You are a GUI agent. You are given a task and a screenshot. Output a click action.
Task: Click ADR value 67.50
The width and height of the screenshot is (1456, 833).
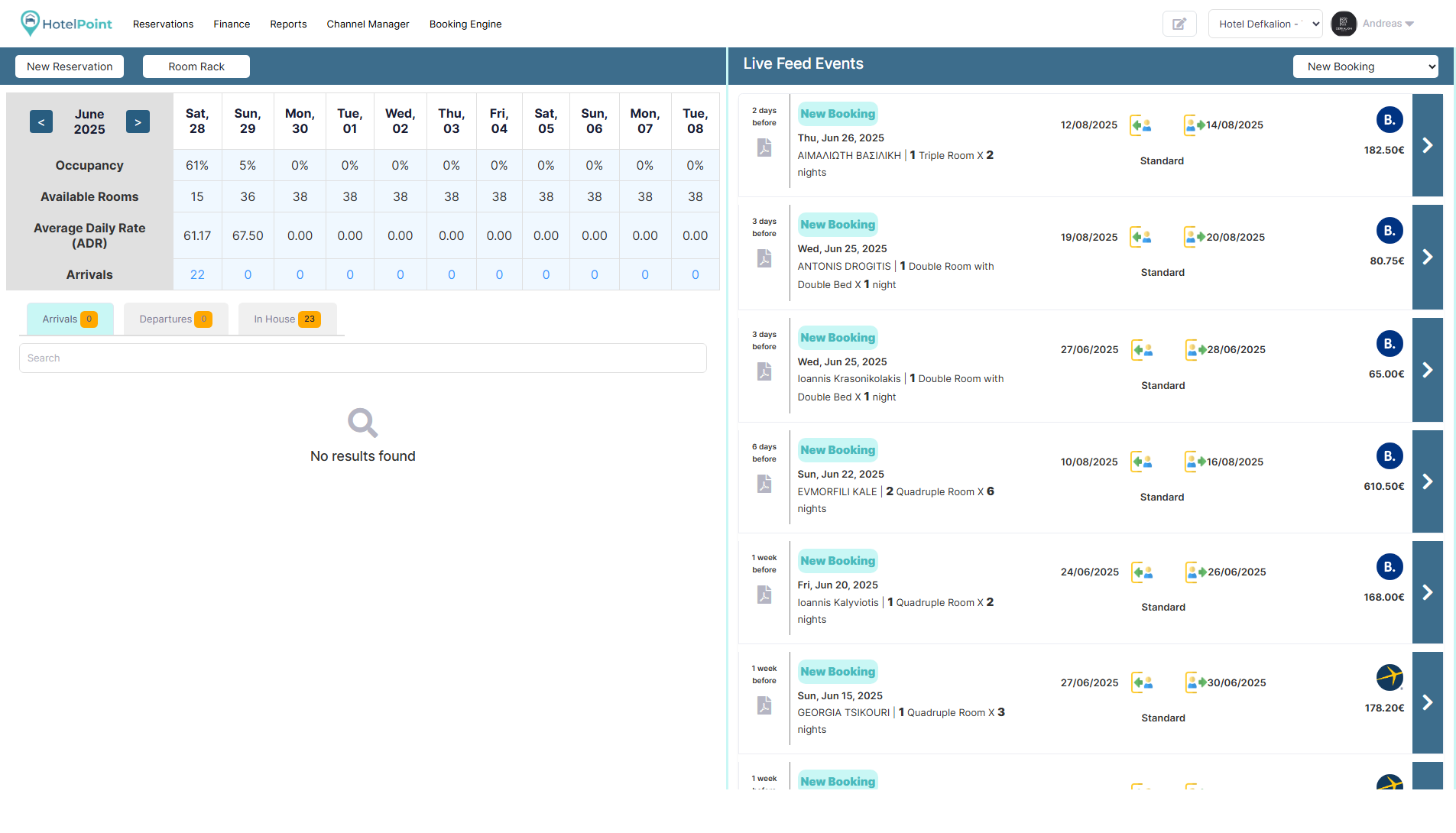pyautogui.click(x=248, y=235)
